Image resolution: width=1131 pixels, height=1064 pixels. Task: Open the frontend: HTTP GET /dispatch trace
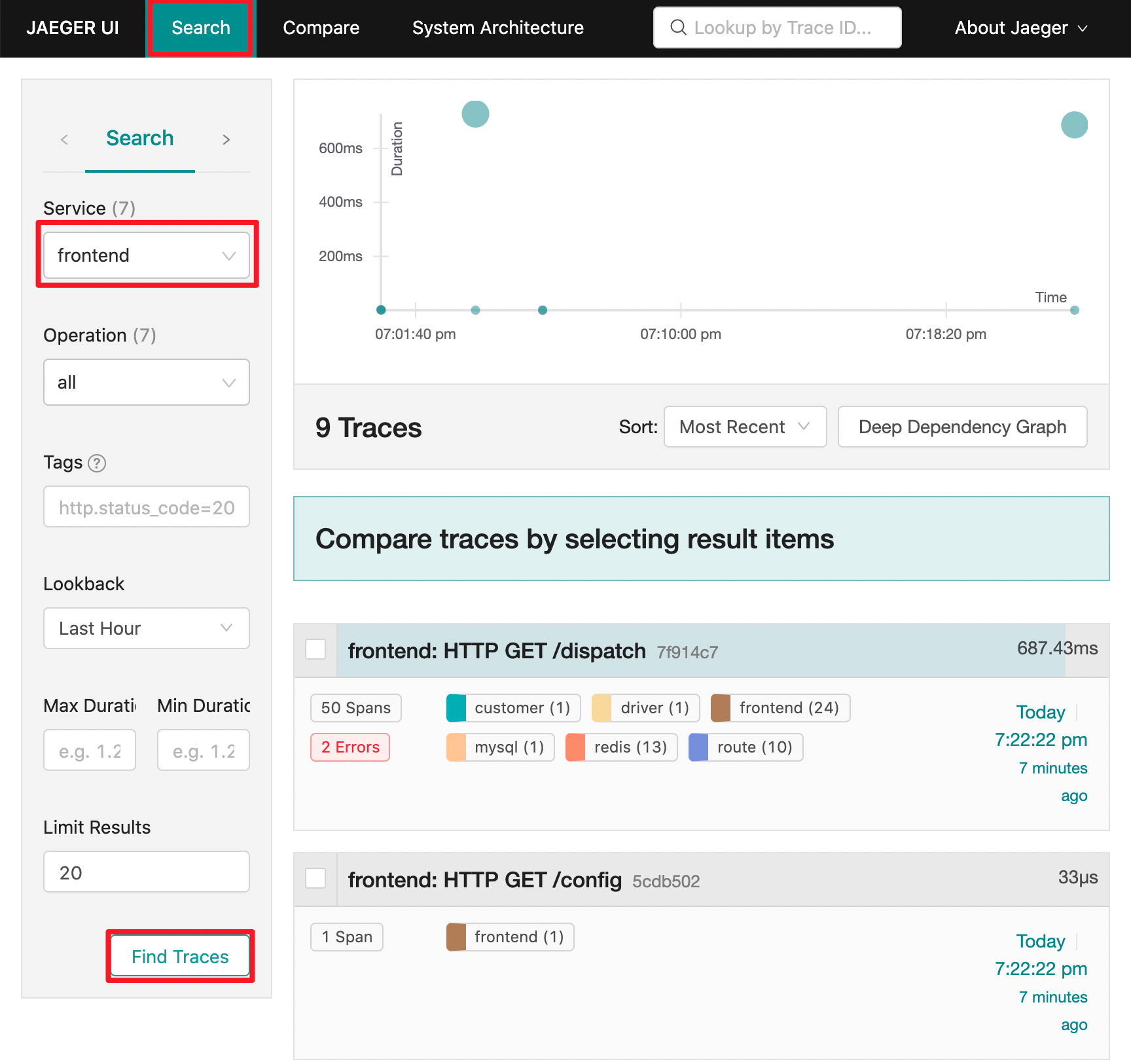coord(497,651)
